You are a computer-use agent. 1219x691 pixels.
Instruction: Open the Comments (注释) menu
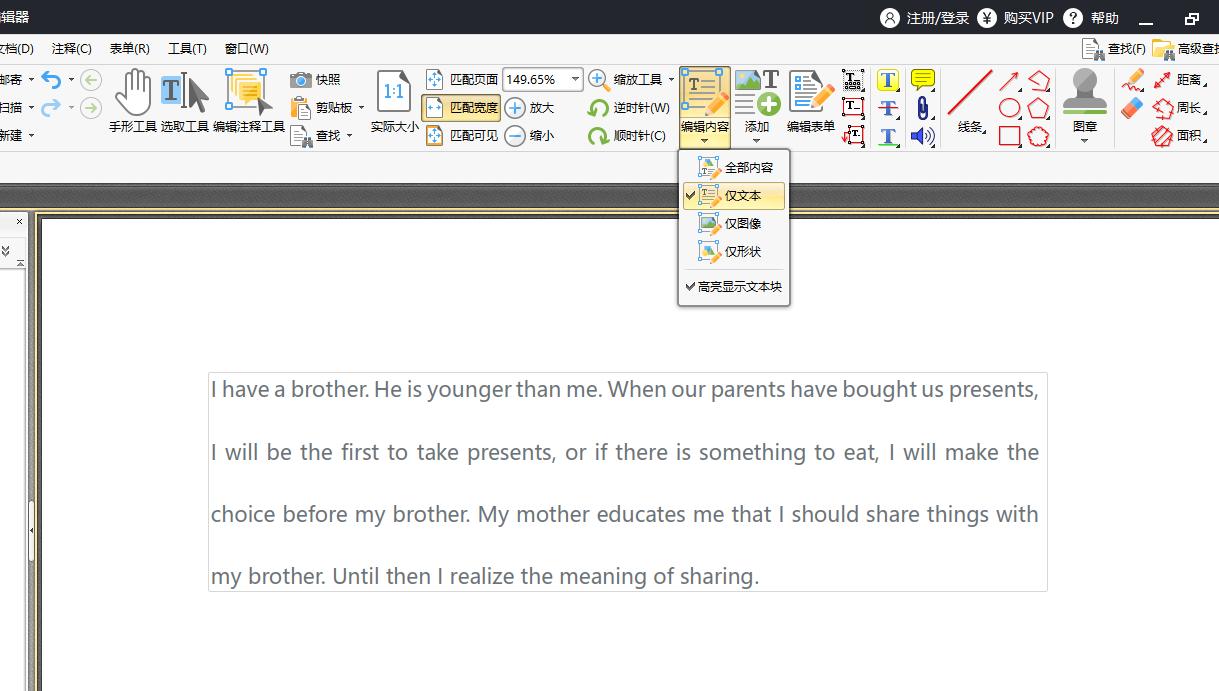(71, 48)
